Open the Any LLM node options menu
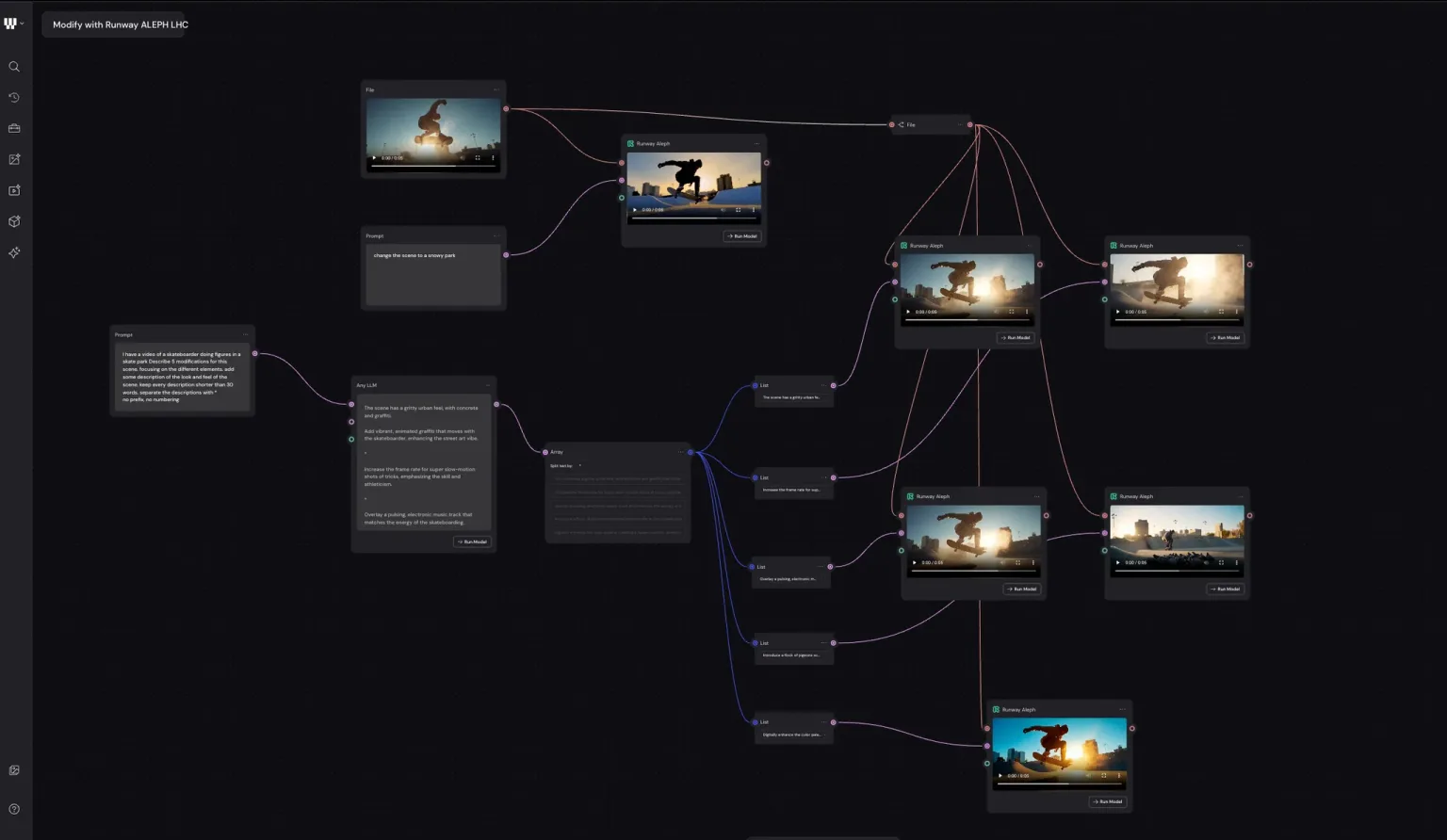 coord(487,385)
